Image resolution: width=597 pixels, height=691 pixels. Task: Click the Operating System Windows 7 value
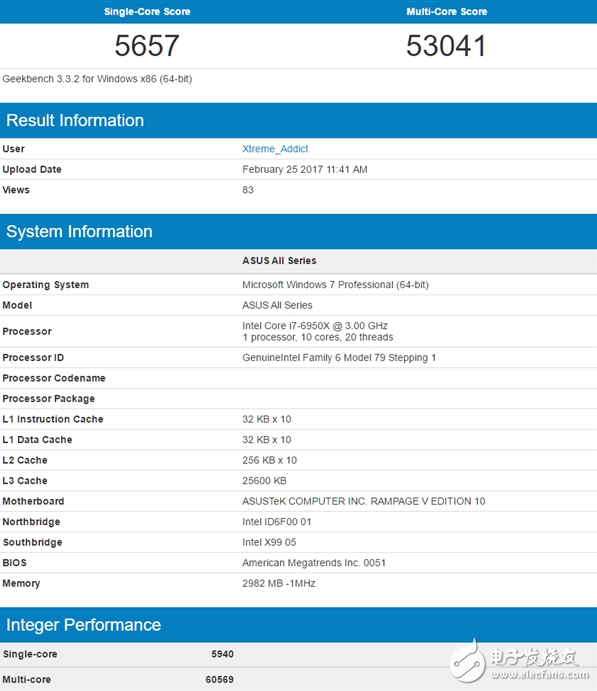[x=335, y=285]
